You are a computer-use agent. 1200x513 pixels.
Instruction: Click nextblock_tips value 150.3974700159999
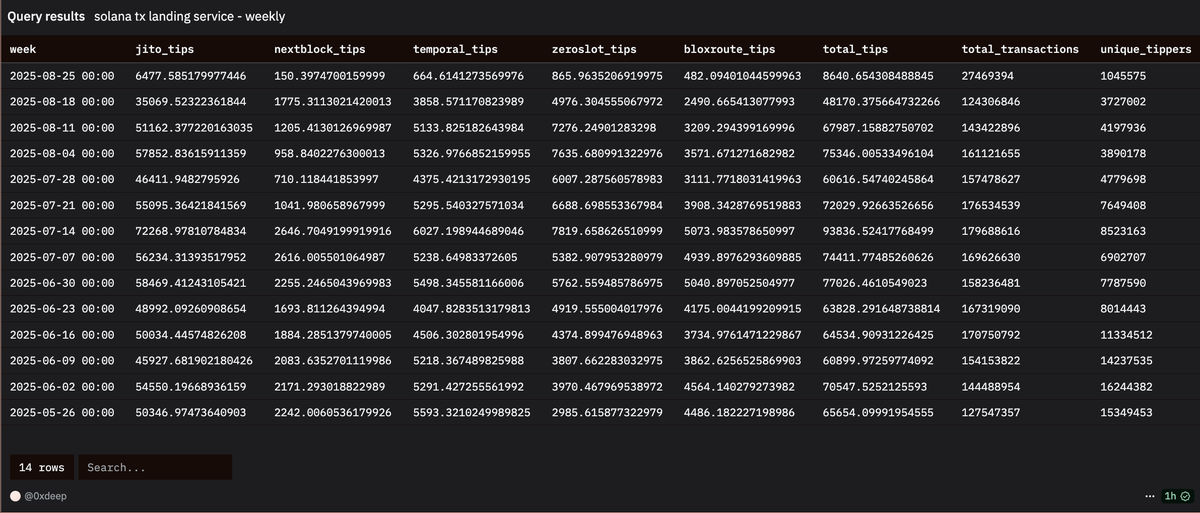coord(329,76)
